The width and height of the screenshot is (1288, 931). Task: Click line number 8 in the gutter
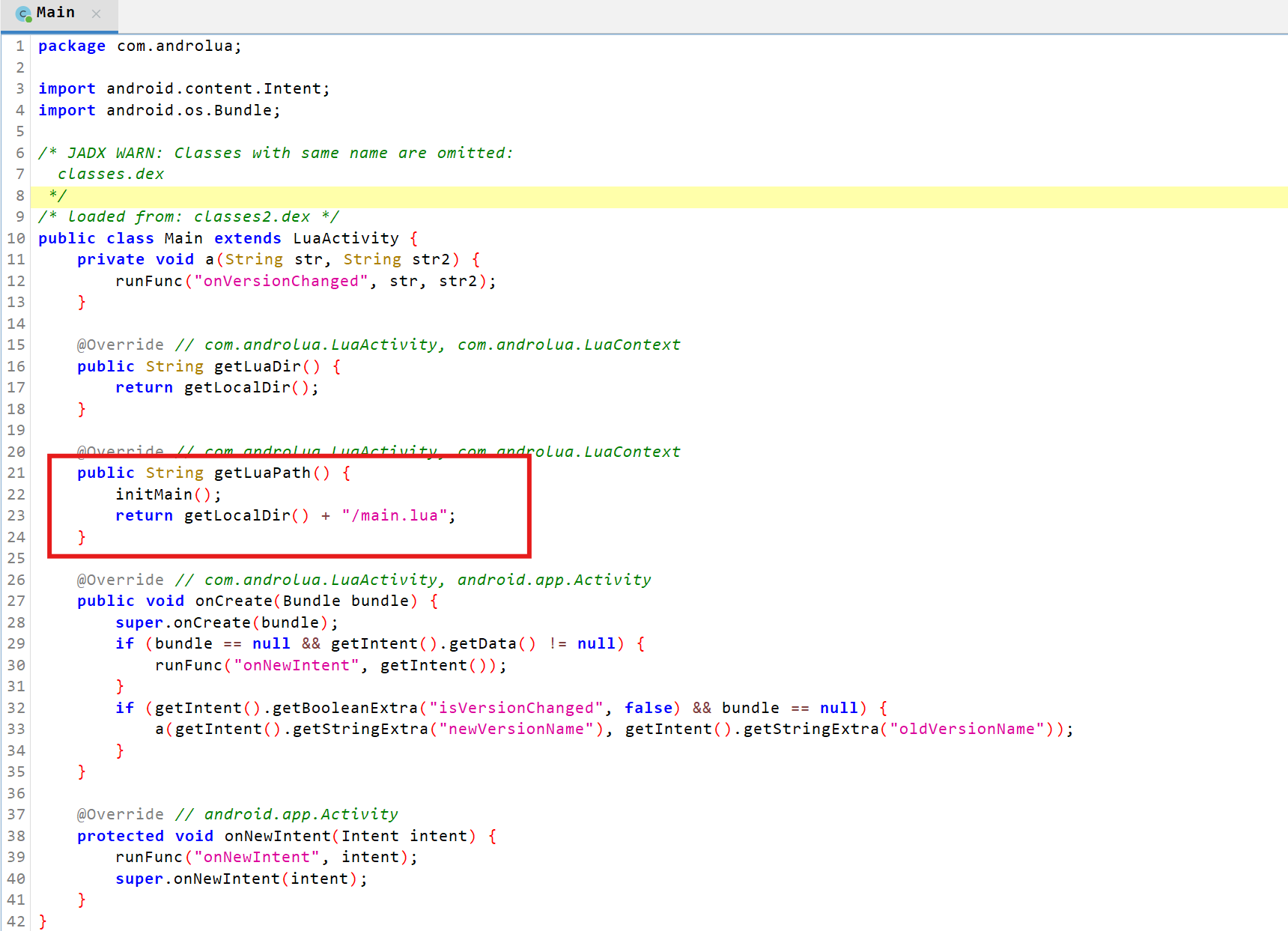click(19, 195)
